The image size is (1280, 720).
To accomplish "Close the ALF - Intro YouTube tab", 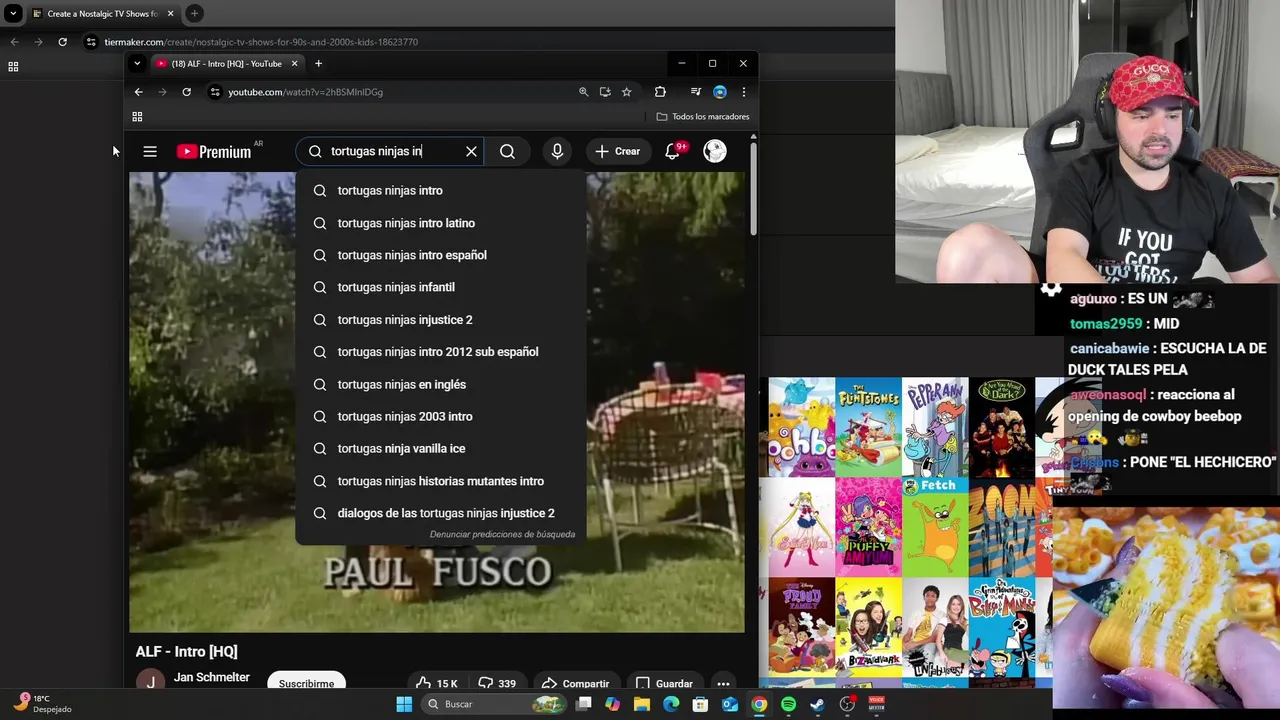I will coord(294,64).
